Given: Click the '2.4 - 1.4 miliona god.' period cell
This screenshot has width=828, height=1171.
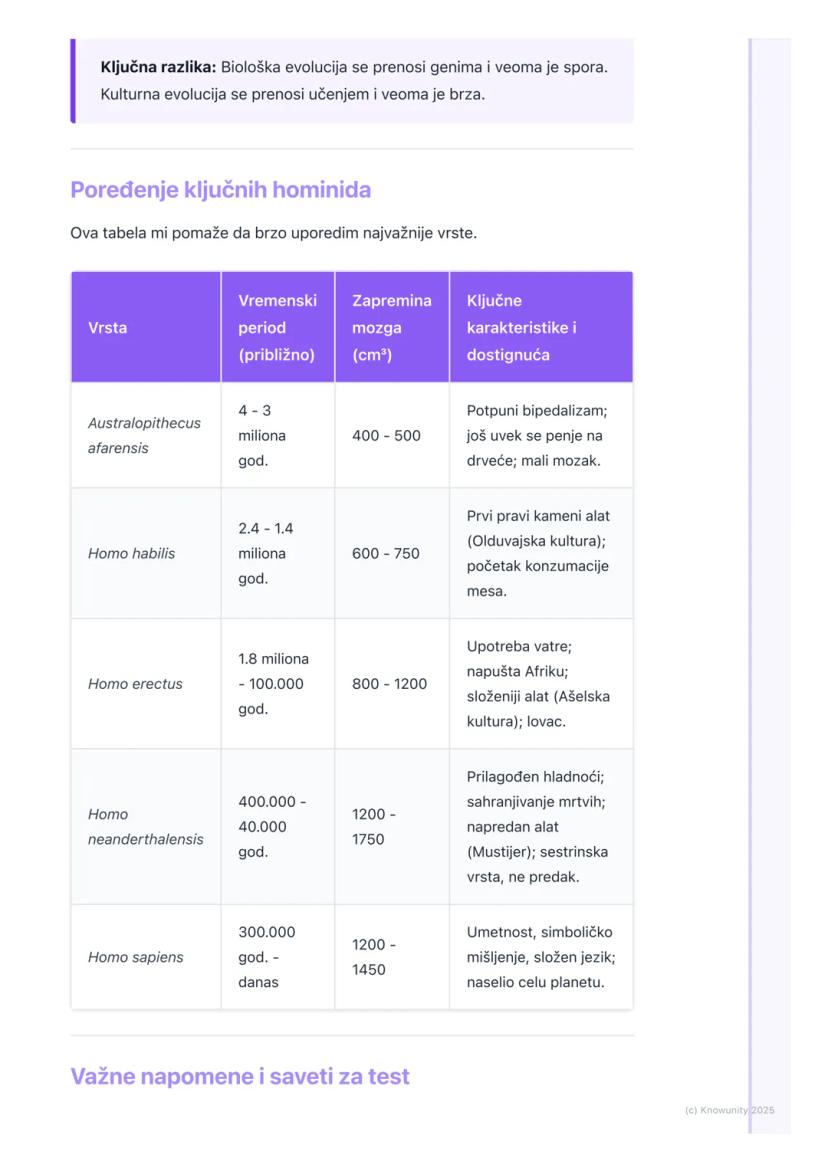Looking at the screenshot, I should (x=266, y=554).
